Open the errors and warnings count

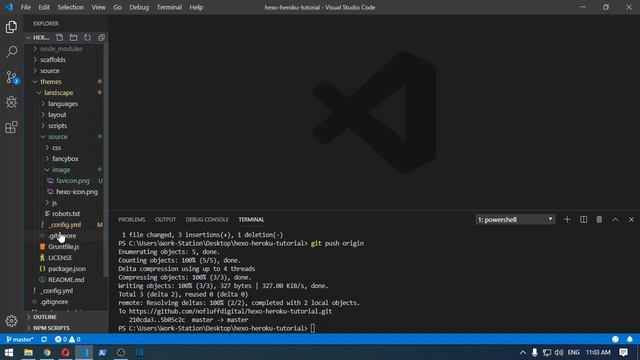pyautogui.click(x=67, y=339)
